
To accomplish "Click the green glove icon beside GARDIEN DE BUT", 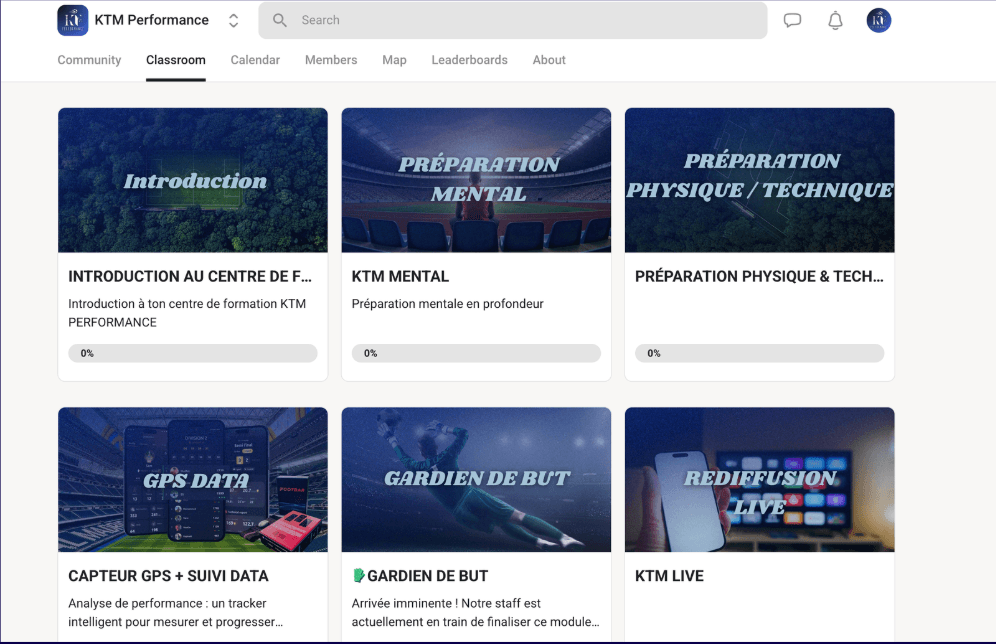I will 359,575.
